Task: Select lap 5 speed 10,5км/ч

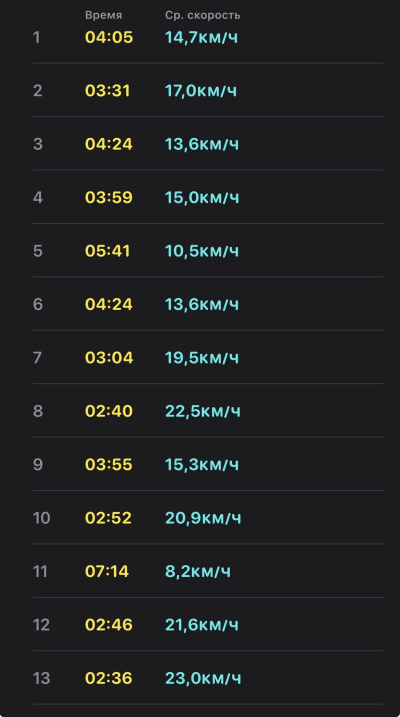Action: click(202, 251)
